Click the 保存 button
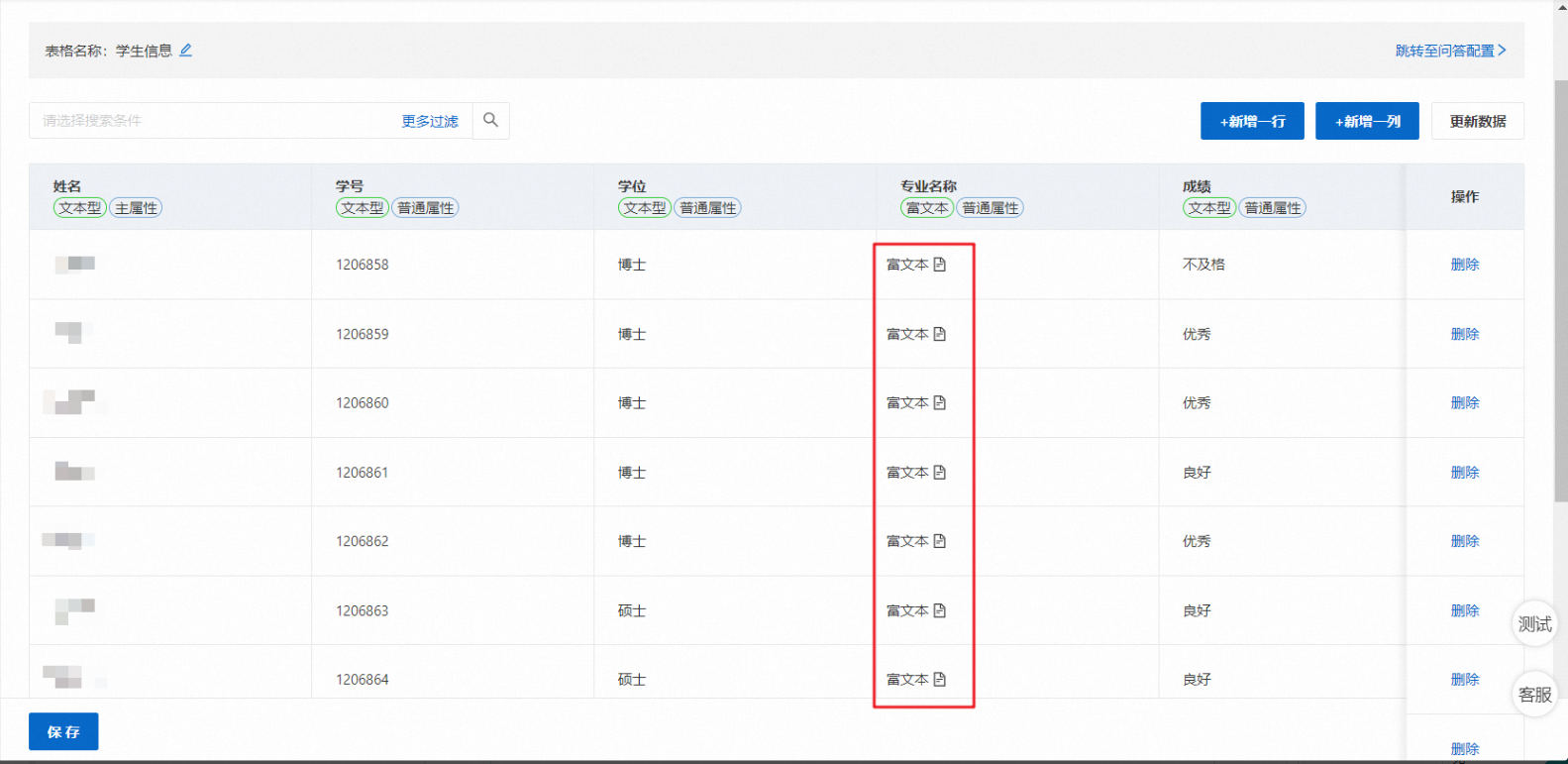This screenshot has height=764, width=1568. click(x=63, y=731)
